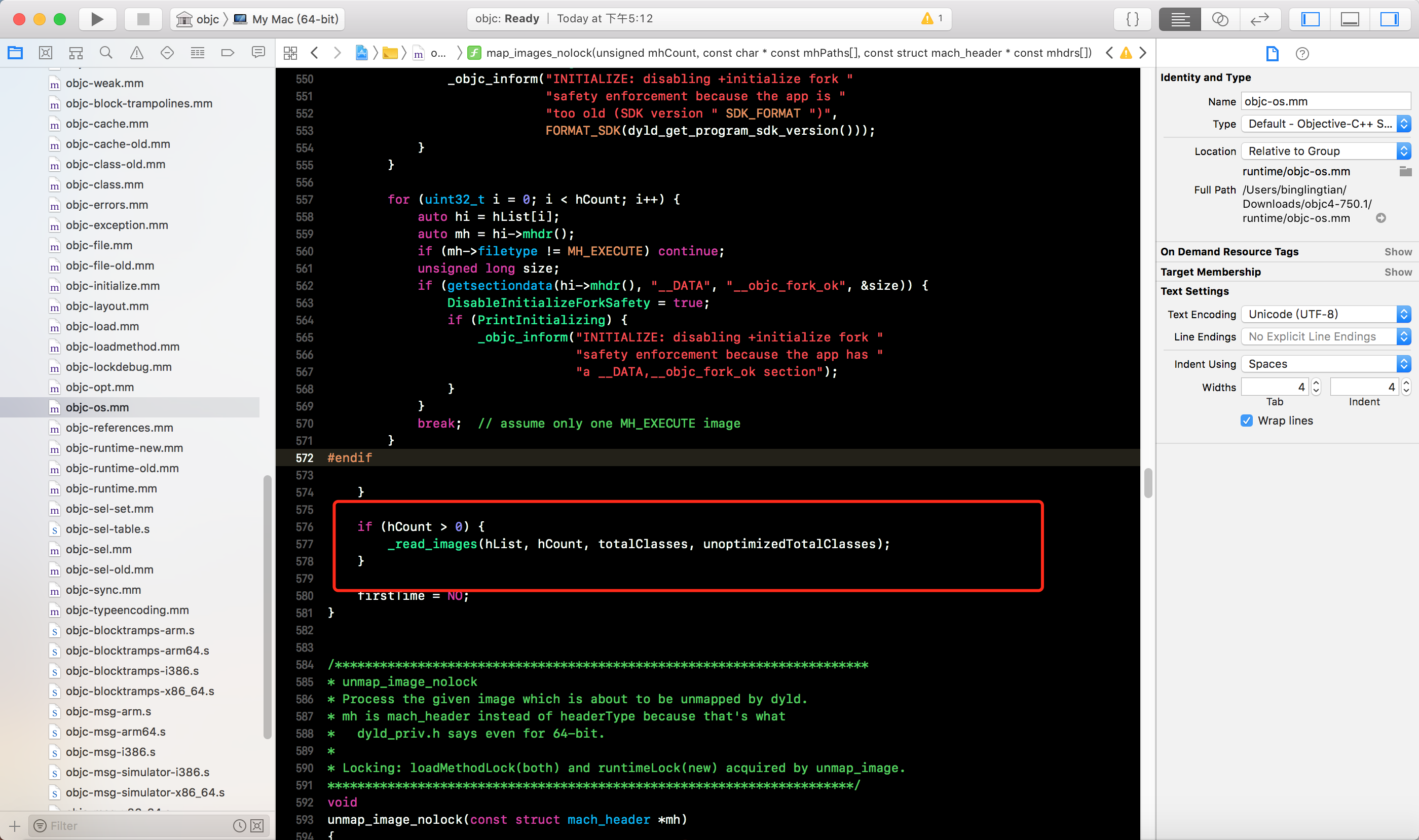Screen dimensions: 1419x840
Task: Toggle the Wrap lines checkbox
Action: point(1246,421)
